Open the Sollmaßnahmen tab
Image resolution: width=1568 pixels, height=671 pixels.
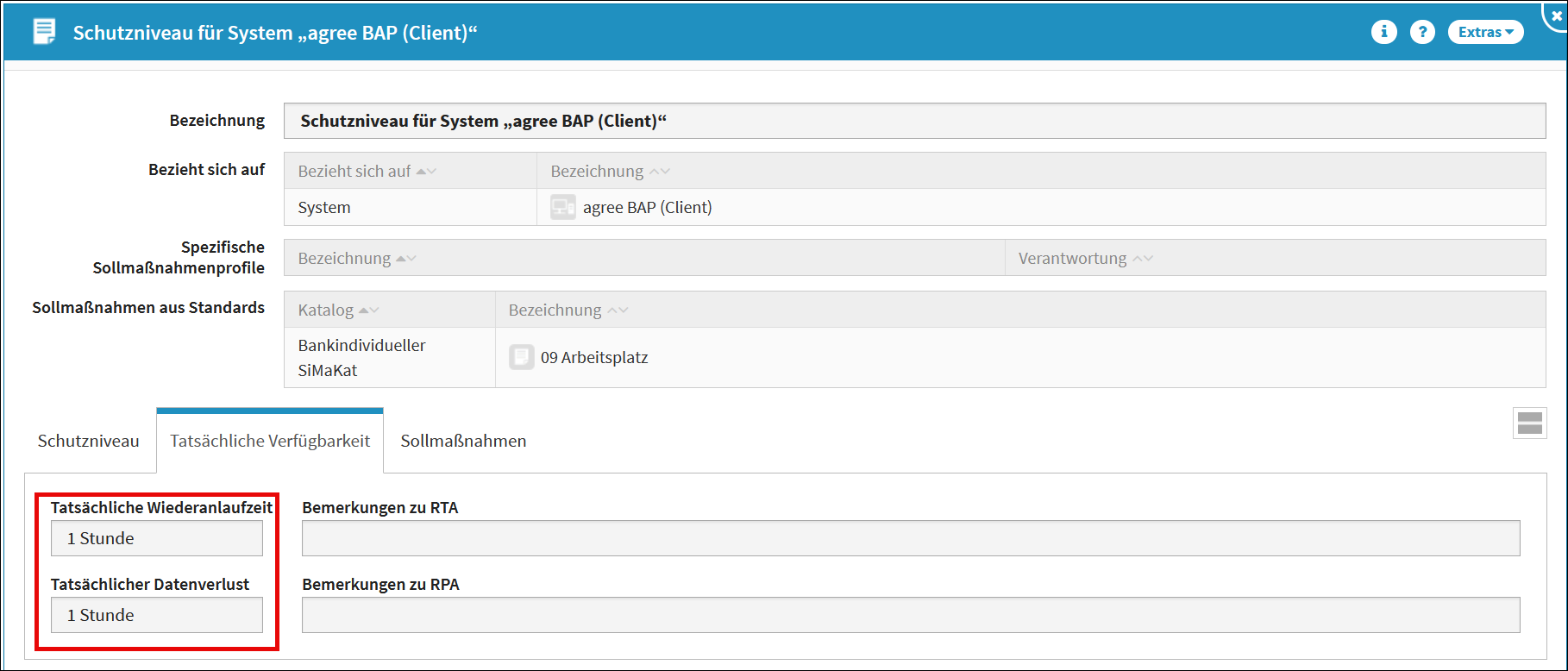(x=463, y=441)
